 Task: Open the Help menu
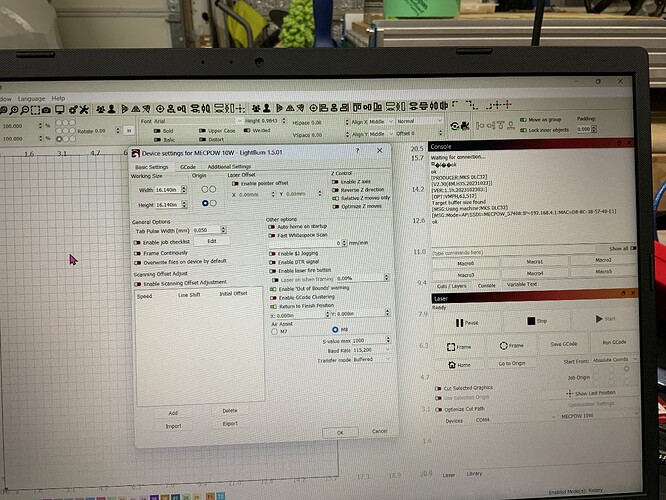[58, 98]
